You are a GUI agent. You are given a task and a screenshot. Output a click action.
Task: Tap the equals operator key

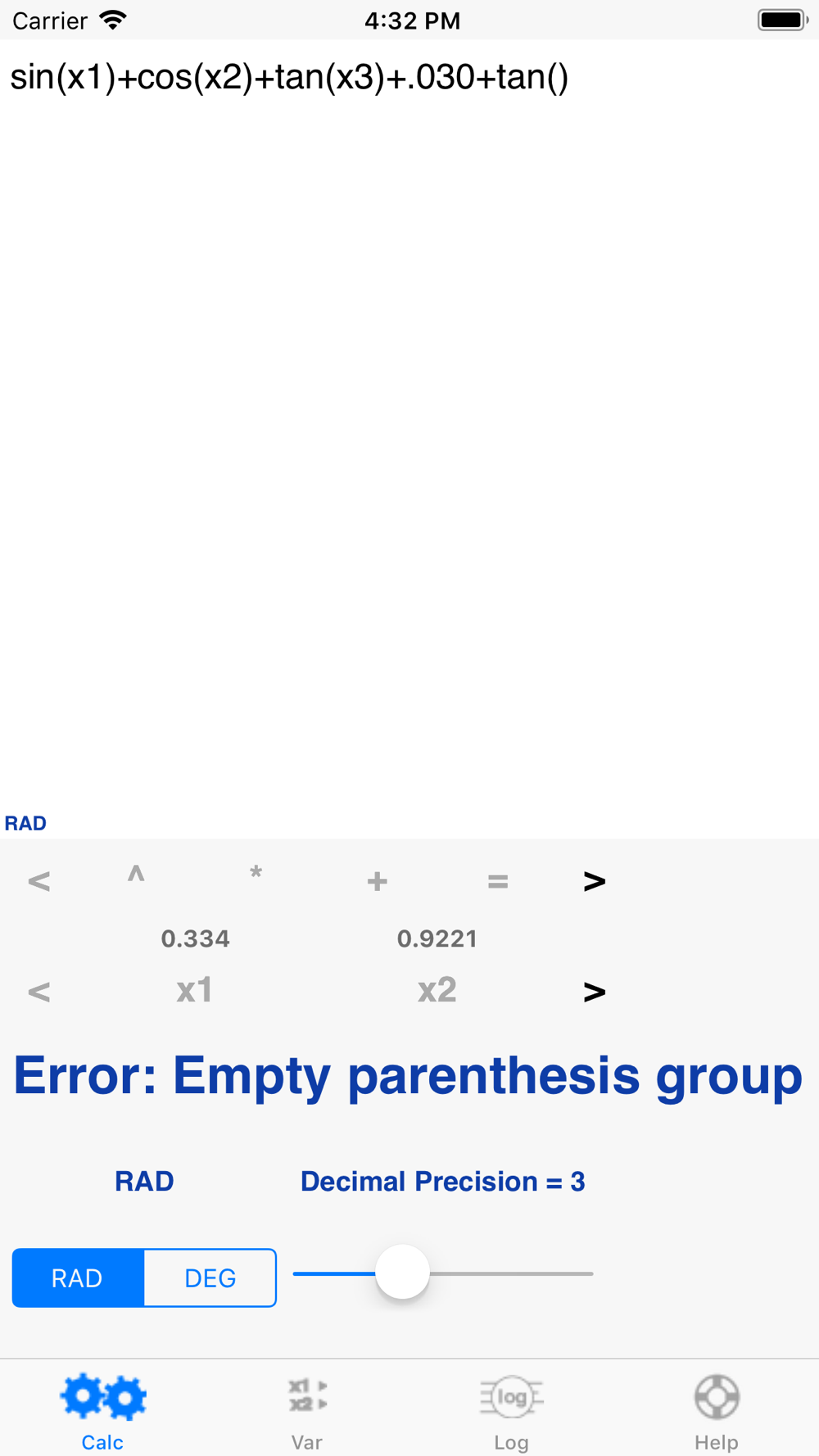coord(497,881)
